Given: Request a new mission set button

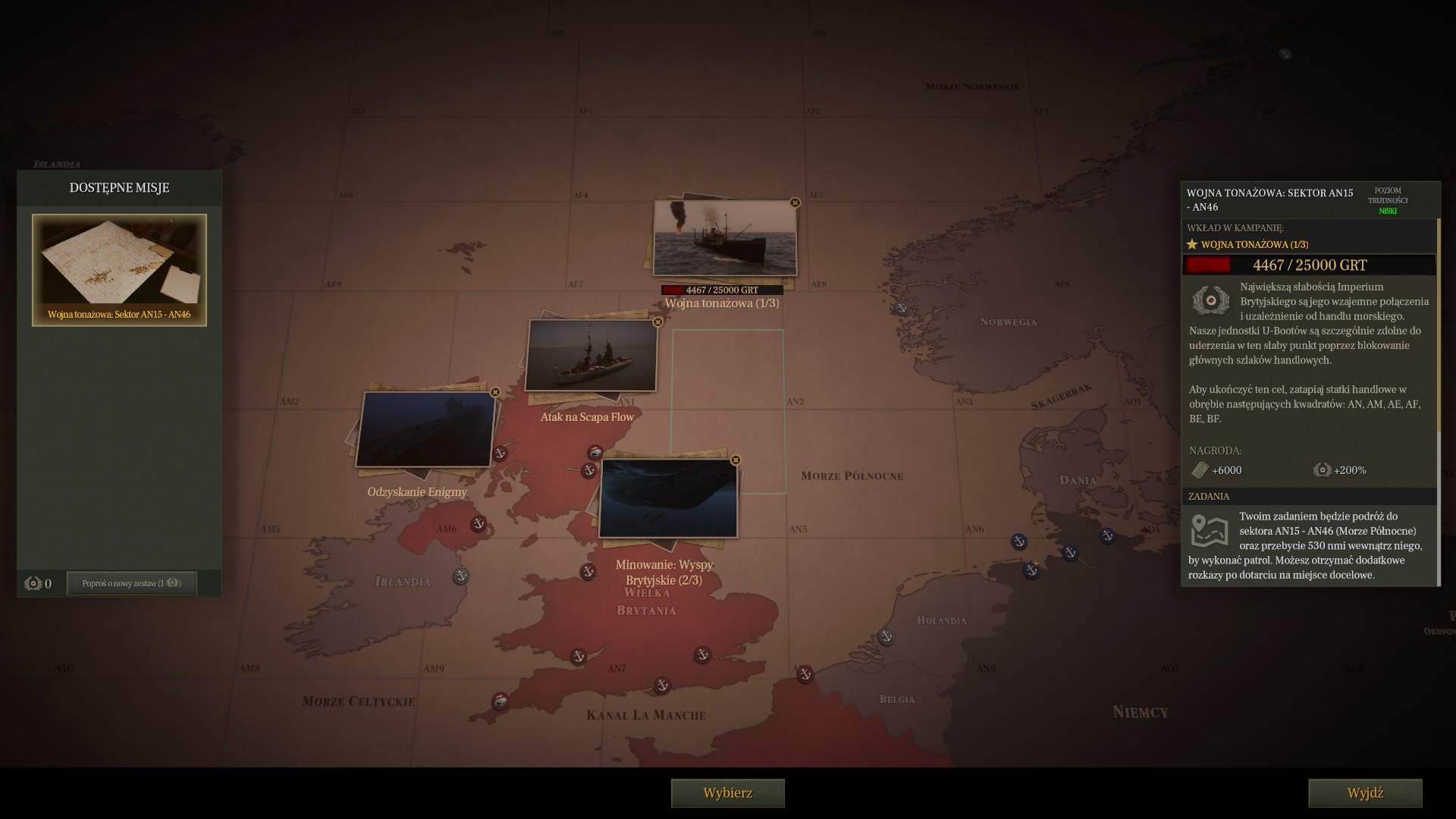Looking at the screenshot, I should 131,583.
